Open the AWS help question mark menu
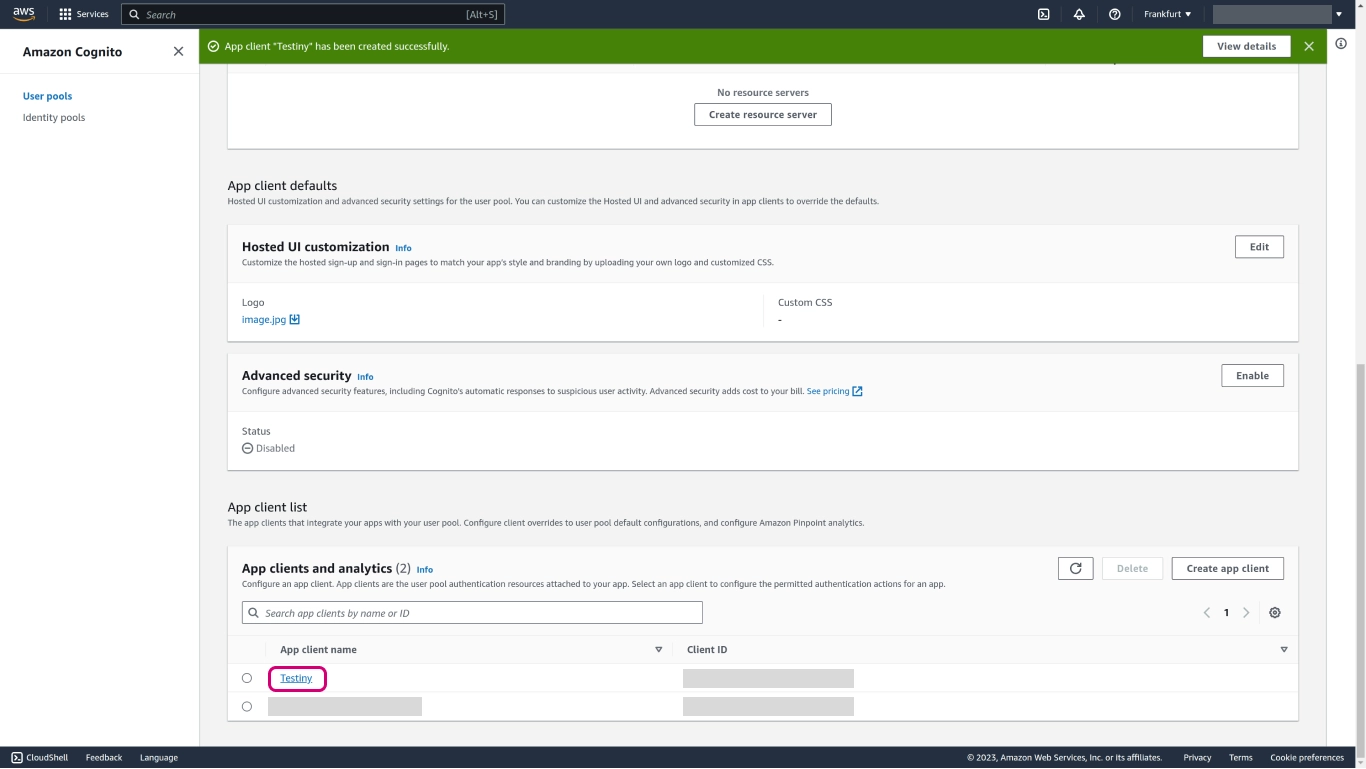The width and height of the screenshot is (1366, 769). (1114, 14)
